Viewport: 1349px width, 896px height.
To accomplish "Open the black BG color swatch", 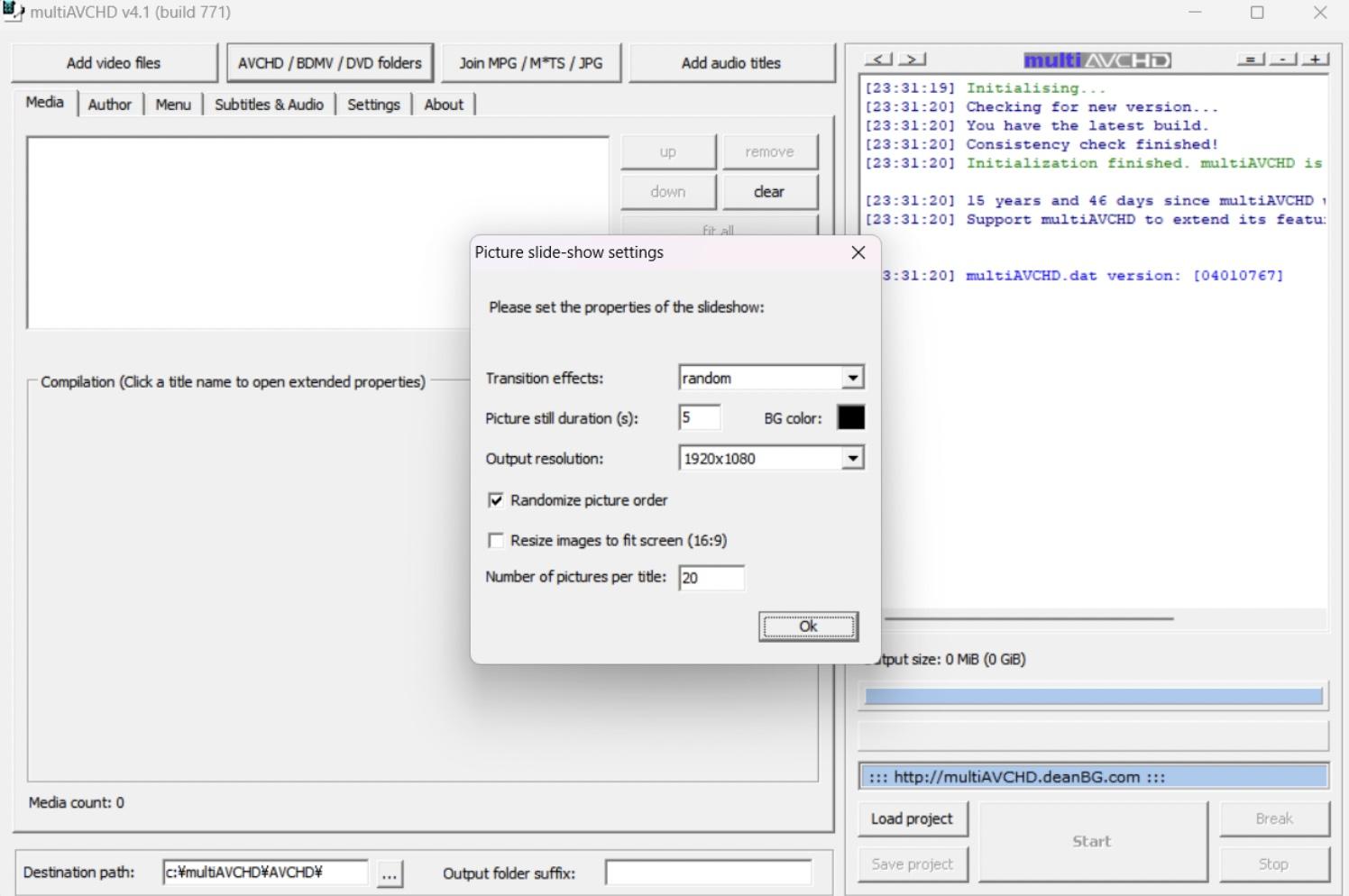I will [x=850, y=417].
